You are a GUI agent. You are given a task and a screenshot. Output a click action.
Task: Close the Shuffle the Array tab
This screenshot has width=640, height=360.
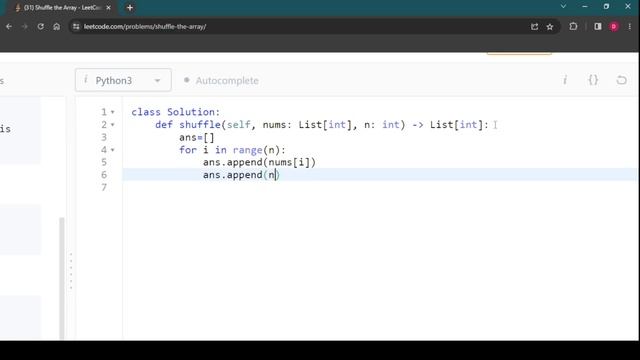pos(108,7)
